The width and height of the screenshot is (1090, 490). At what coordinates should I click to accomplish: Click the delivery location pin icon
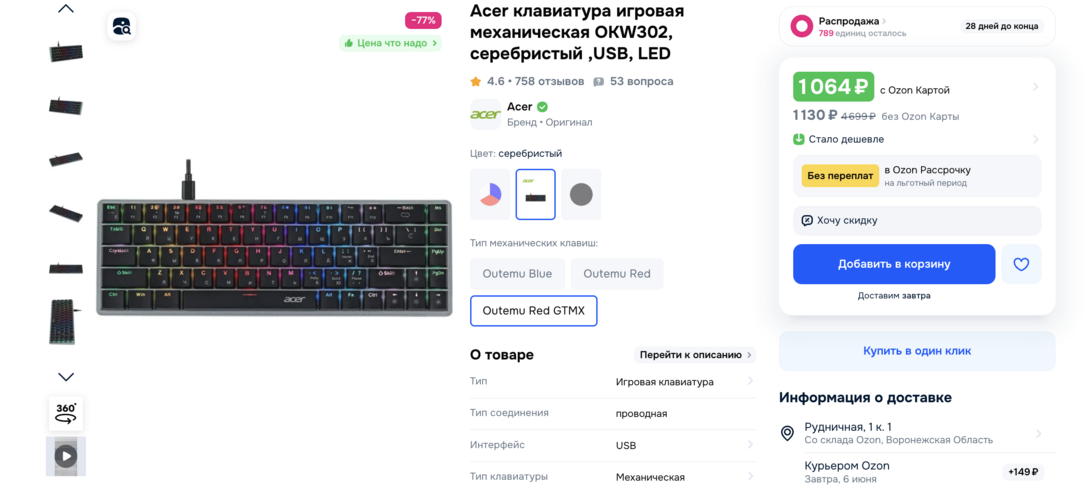pos(788,434)
